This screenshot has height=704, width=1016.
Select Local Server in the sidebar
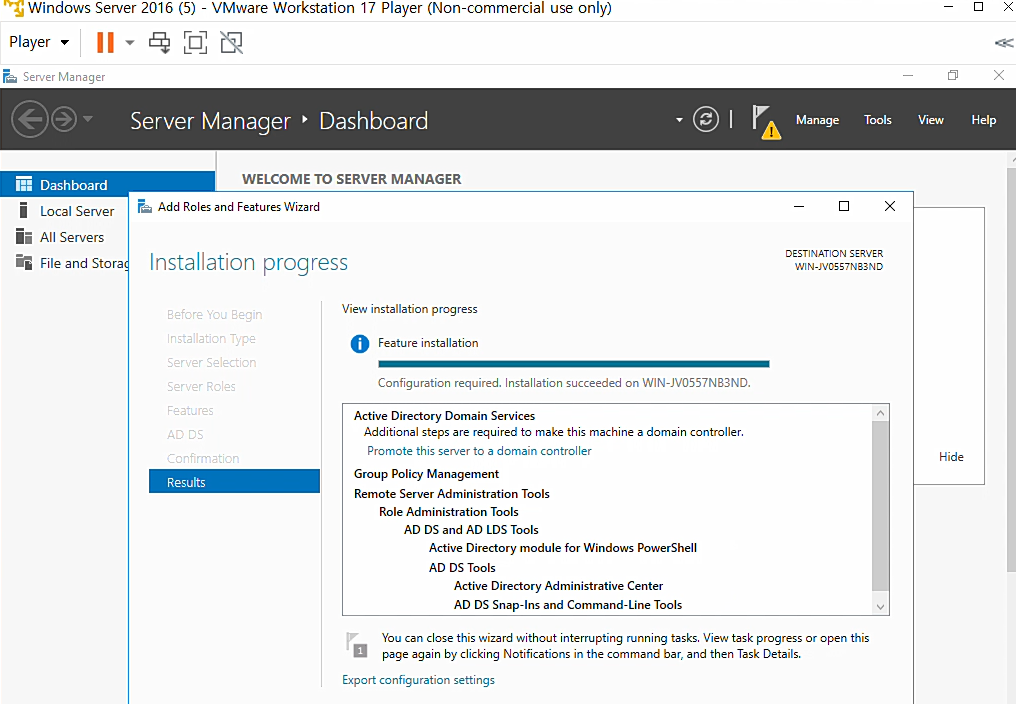(77, 211)
